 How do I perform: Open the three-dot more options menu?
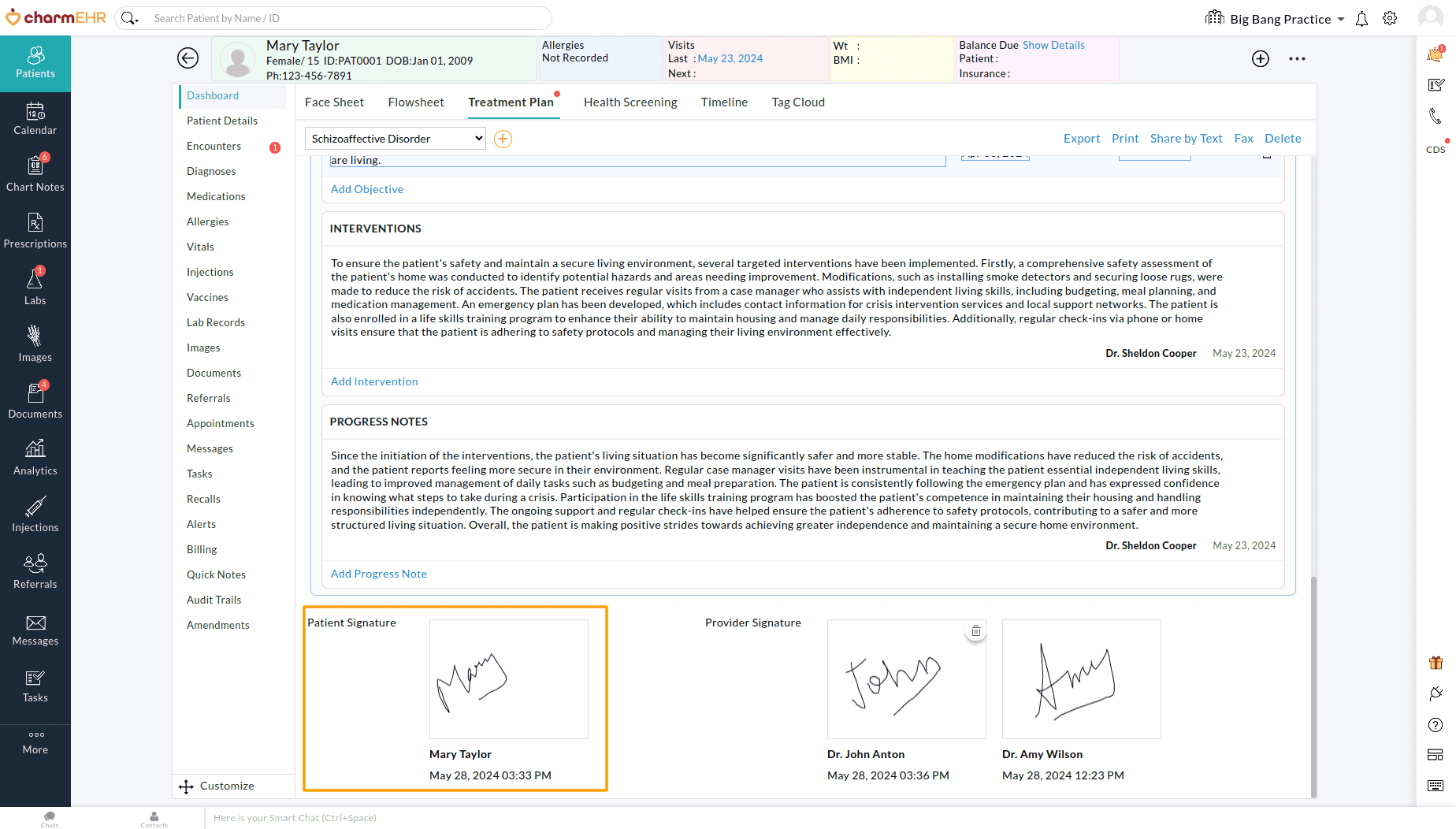click(x=1297, y=58)
